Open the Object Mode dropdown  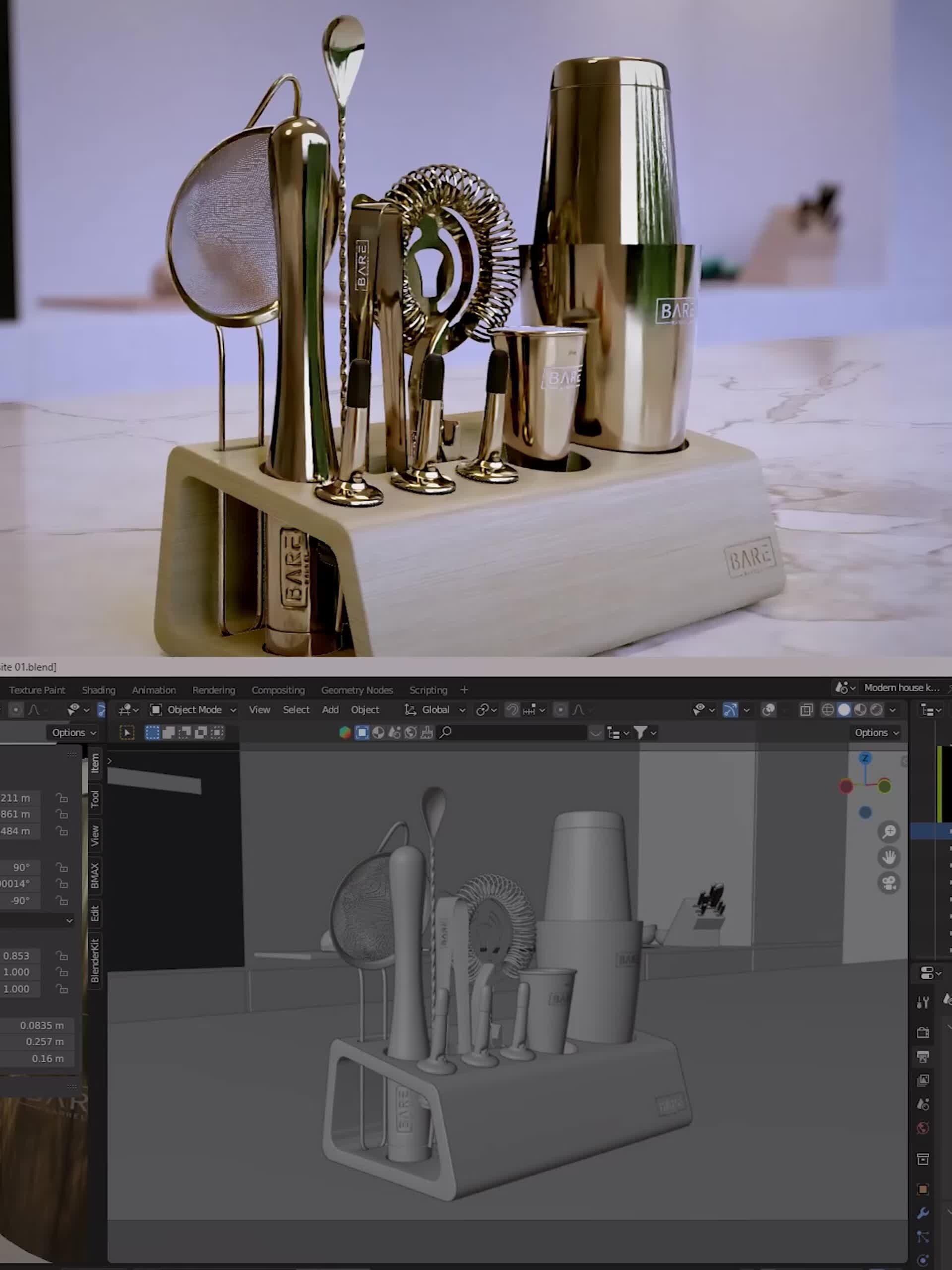(x=194, y=710)
